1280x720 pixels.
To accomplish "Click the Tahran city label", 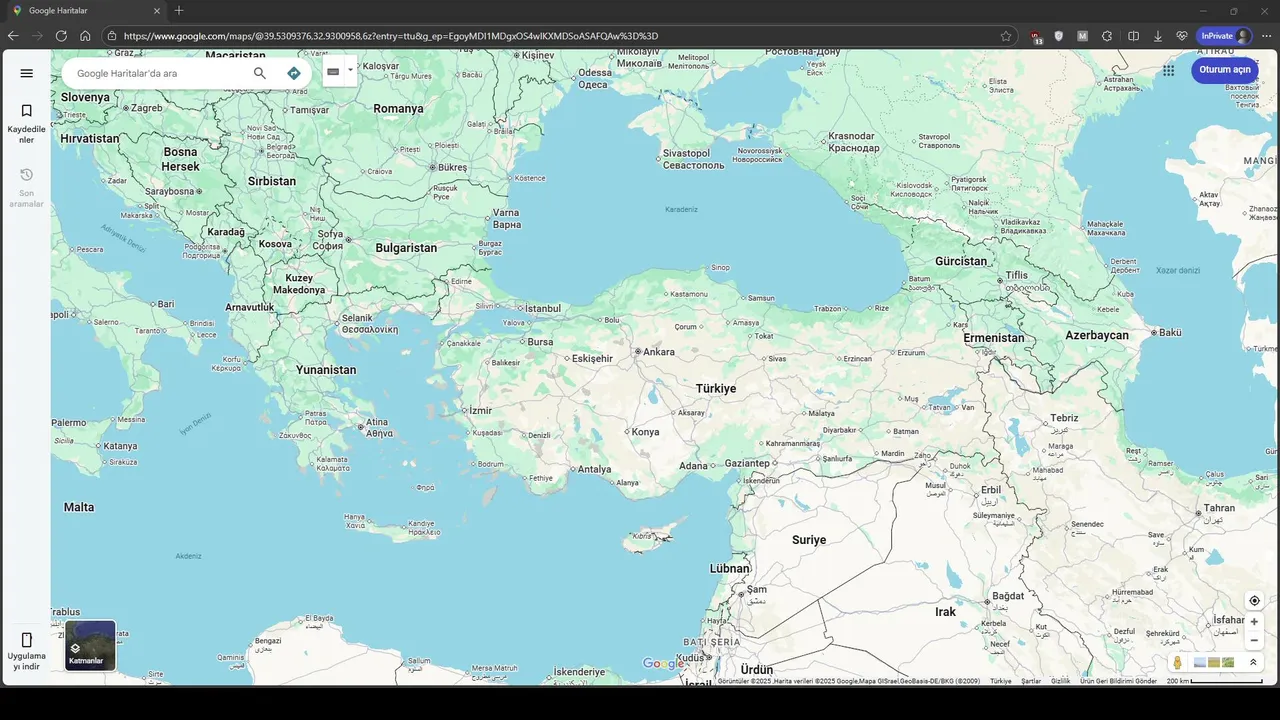I will pyautogui.click(x=1219, y=507).
